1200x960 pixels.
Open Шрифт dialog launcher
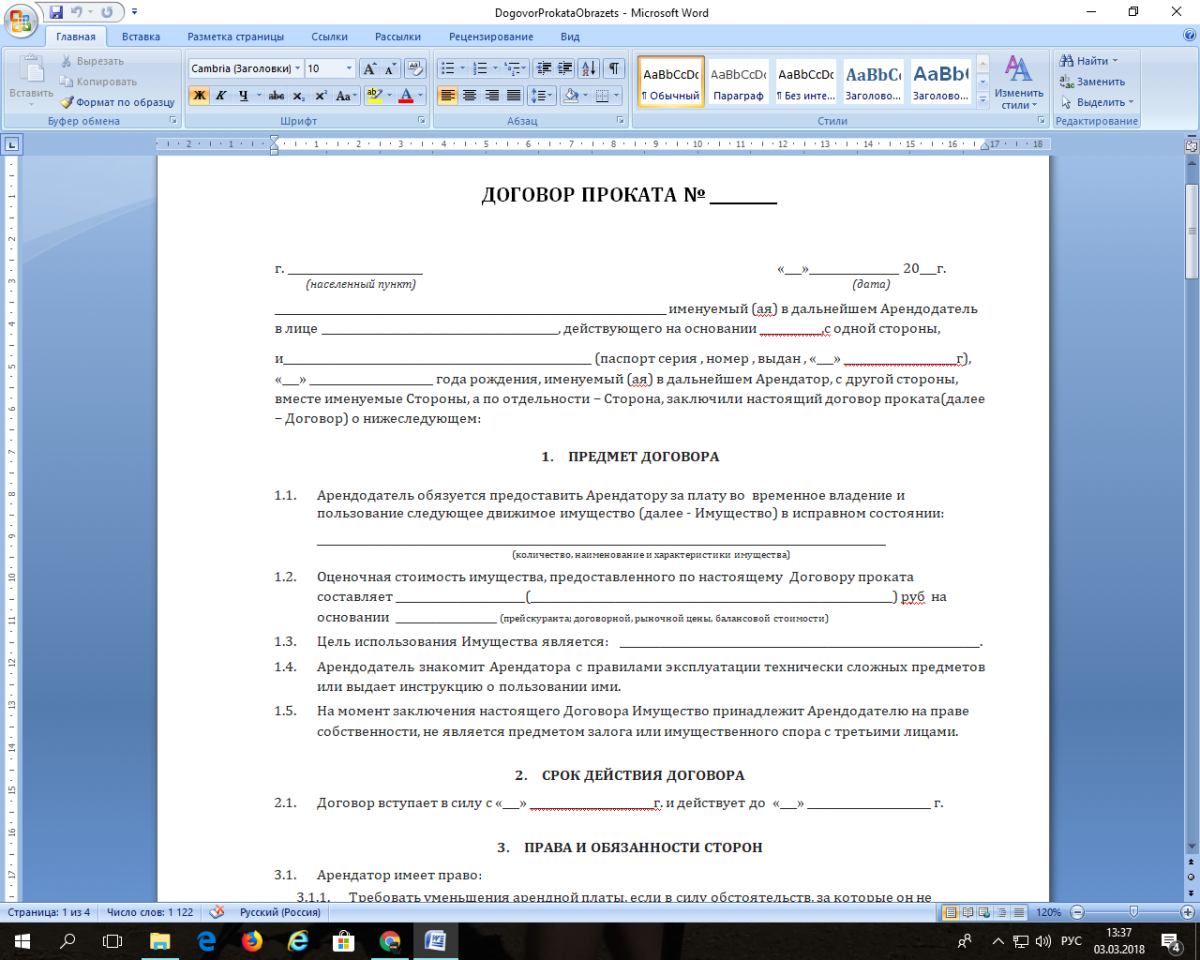pos(421,121)
